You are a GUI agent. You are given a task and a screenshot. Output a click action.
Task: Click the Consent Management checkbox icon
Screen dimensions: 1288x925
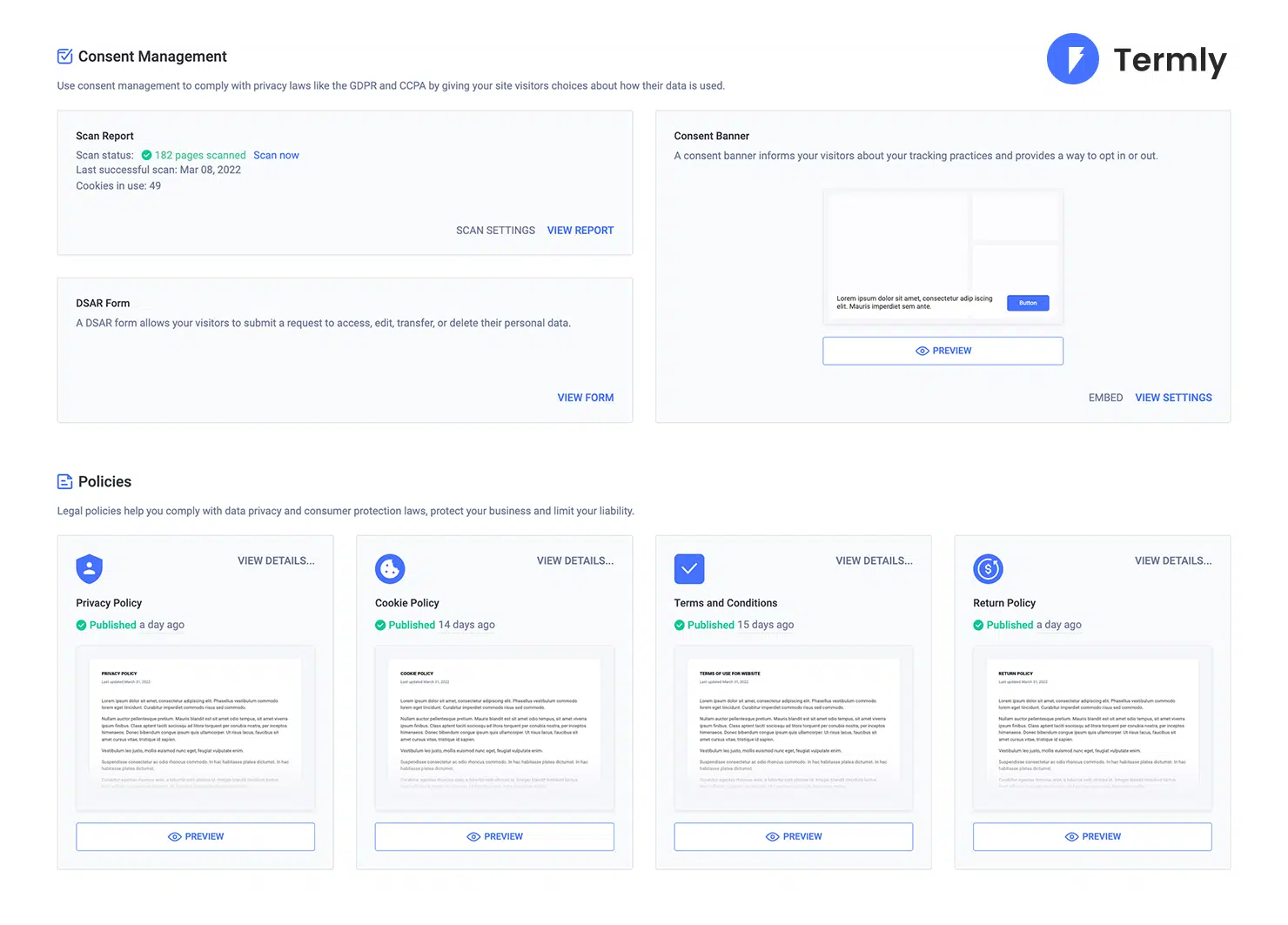[x=65, y=57]
